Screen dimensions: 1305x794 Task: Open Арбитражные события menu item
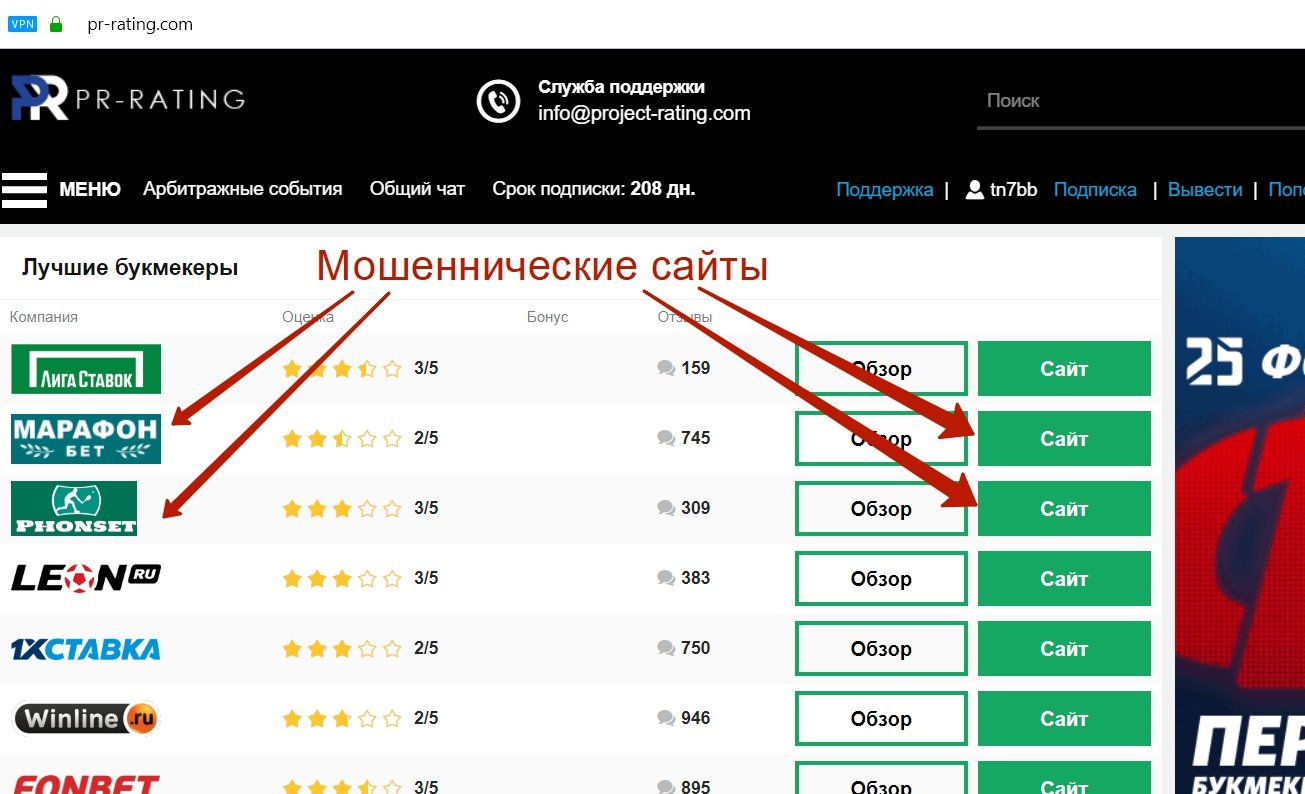pos(243,189)
